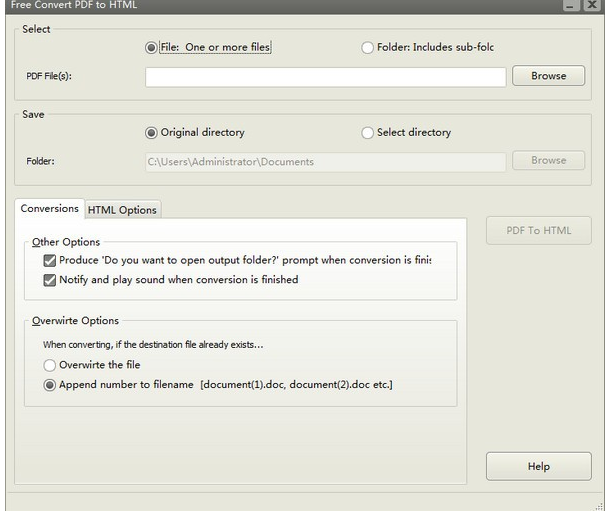Viewport: 609px width, 511px height.
Task: Switch to the Conversions tab
Action: point(49,209)
